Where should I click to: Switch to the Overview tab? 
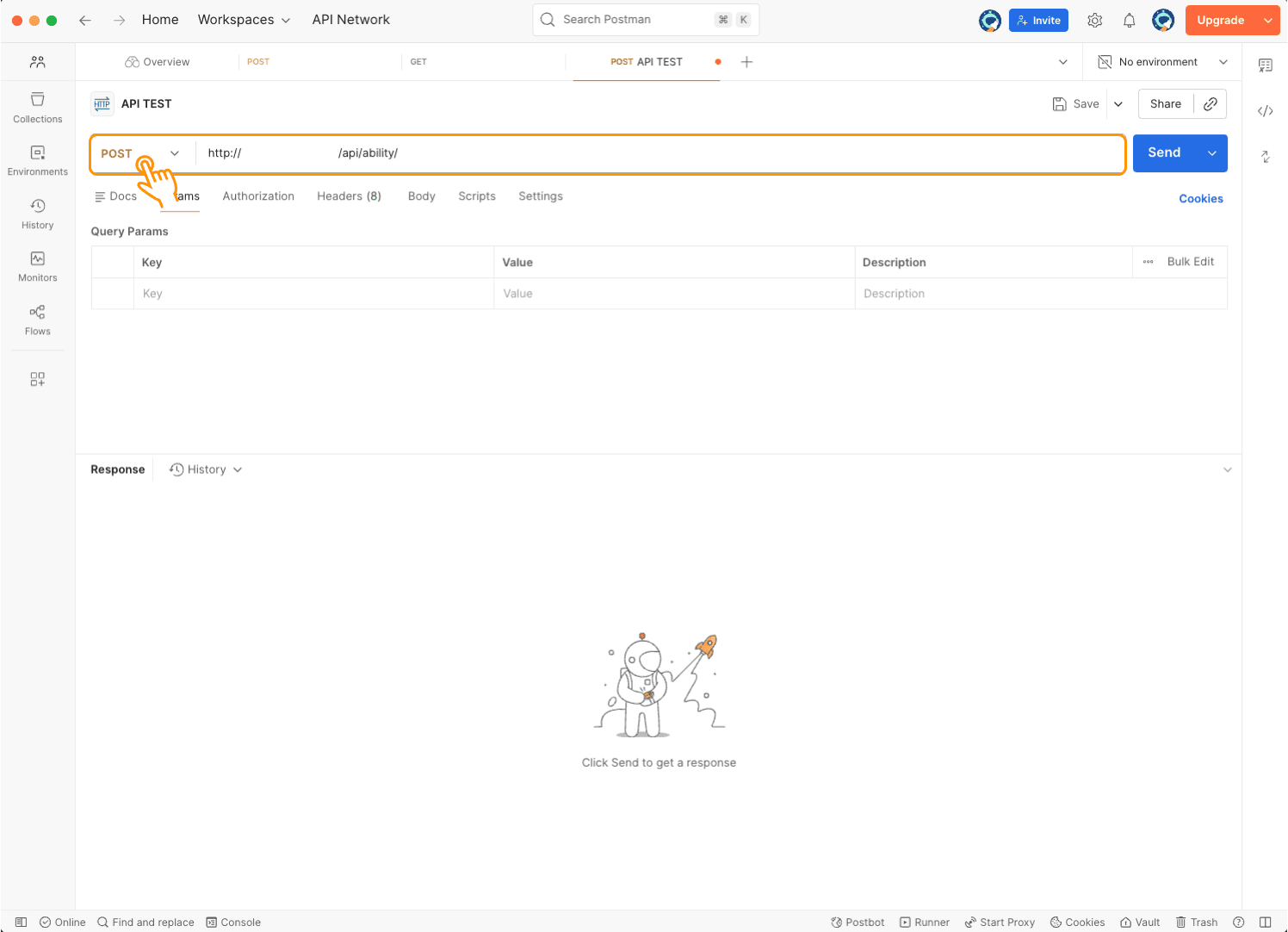(158, 62)
